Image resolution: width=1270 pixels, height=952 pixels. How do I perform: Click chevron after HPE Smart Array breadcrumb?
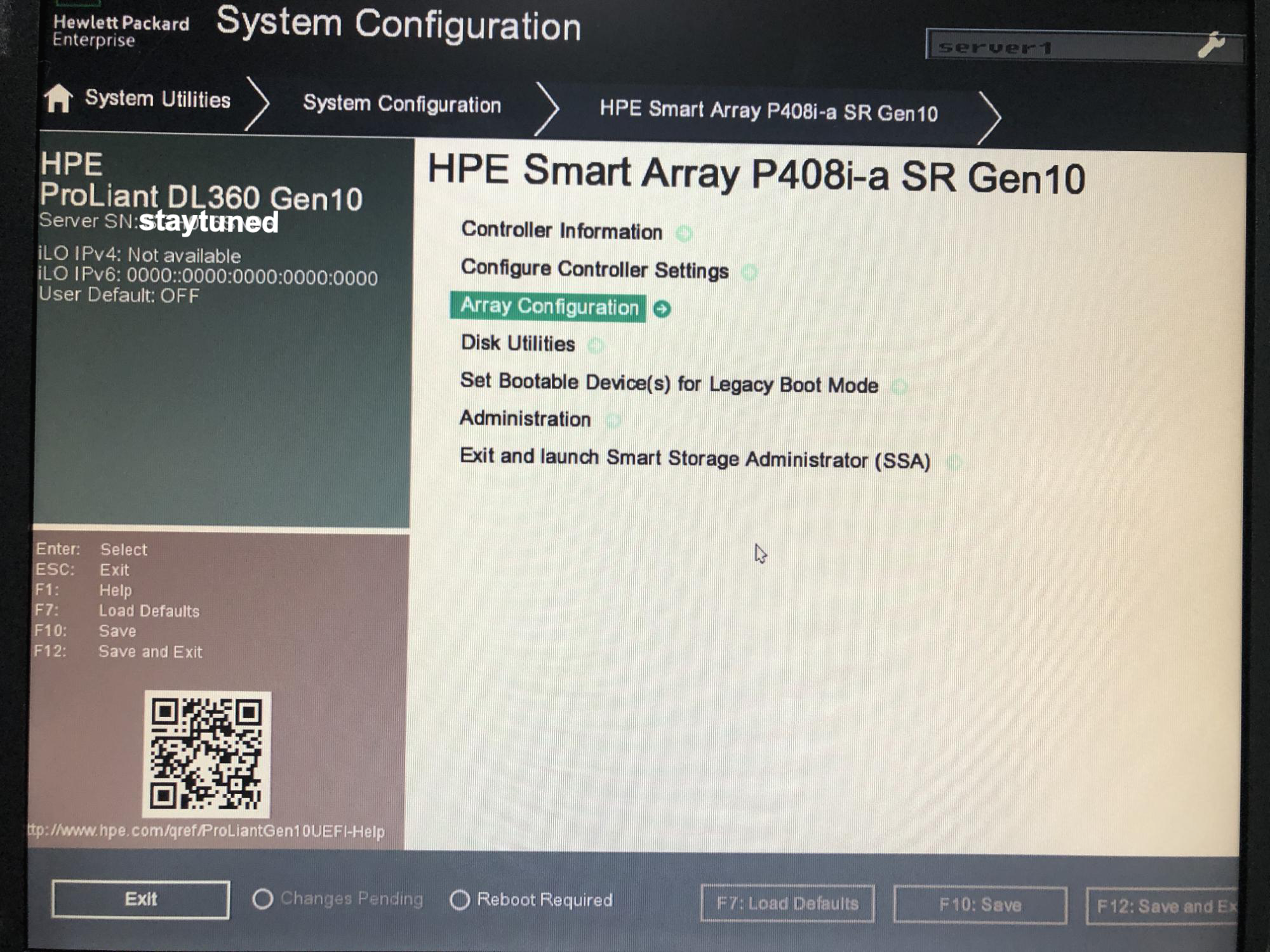coord(989,117)
